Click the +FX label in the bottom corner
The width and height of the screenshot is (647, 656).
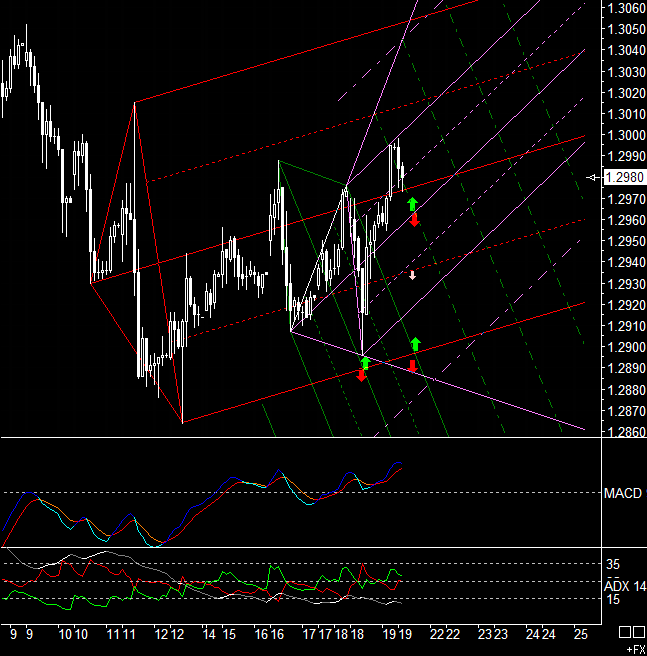636,650
